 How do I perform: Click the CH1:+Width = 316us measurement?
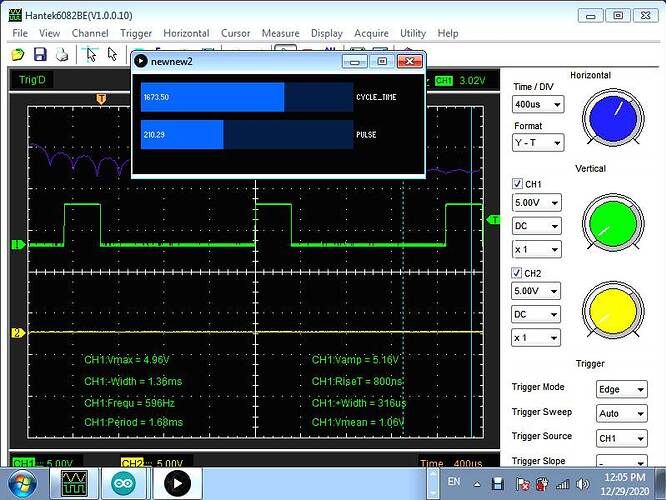tap(359, 403)
